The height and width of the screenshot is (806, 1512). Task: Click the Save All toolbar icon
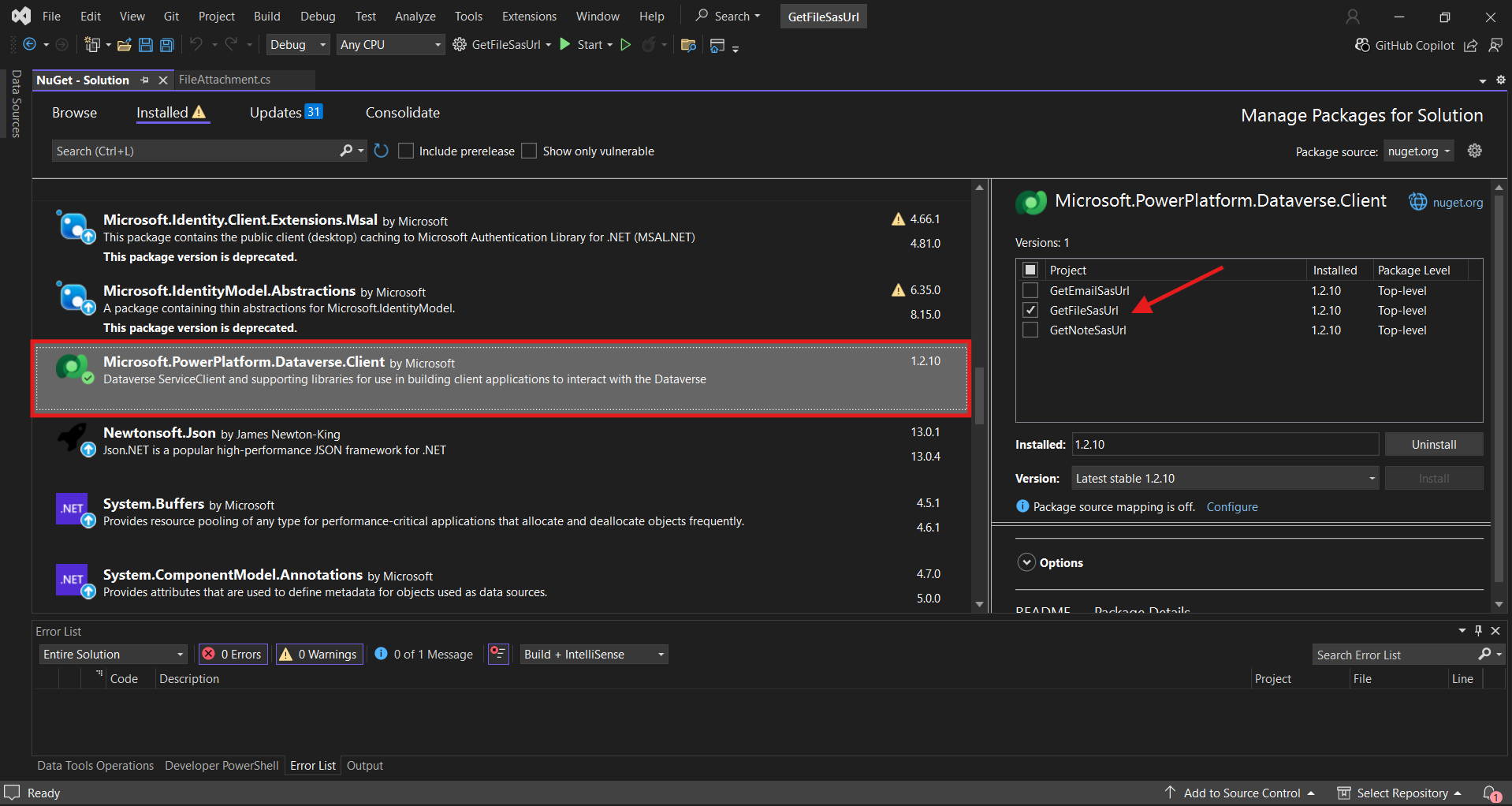click(x=167, y=45)
